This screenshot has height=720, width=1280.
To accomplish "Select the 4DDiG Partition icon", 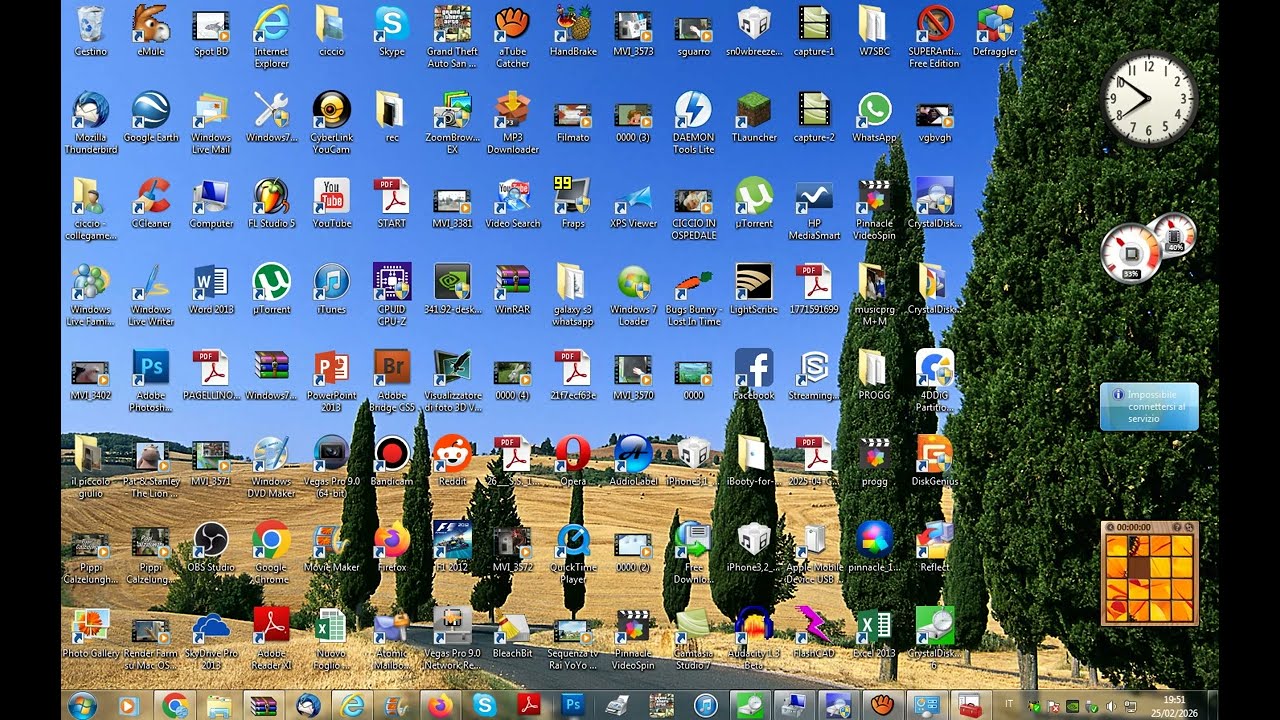I will point(934,380).
